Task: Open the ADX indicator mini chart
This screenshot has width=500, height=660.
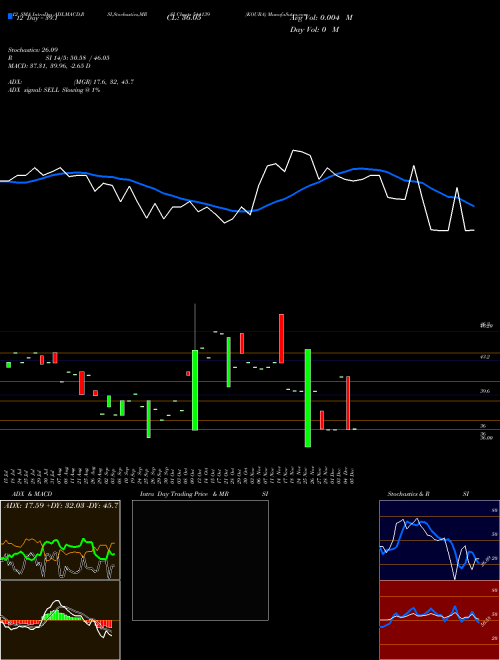Action: pos(60,540)
